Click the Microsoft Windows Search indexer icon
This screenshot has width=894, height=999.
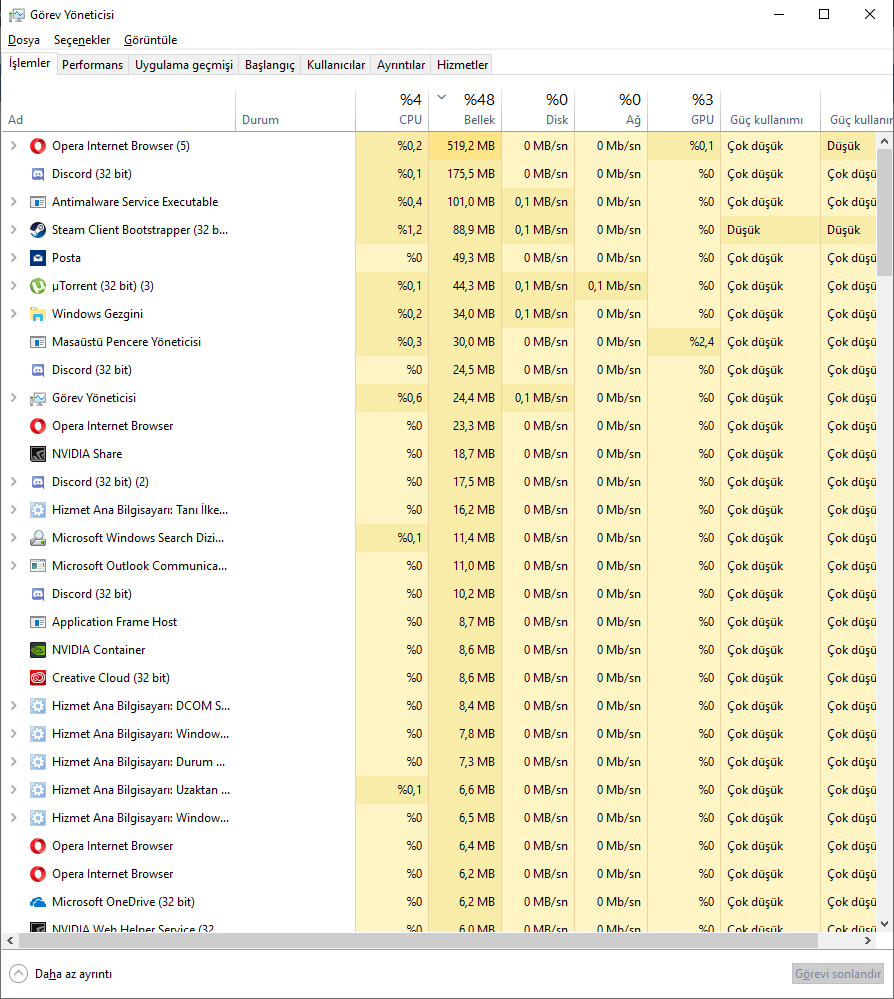coord(38,538)
